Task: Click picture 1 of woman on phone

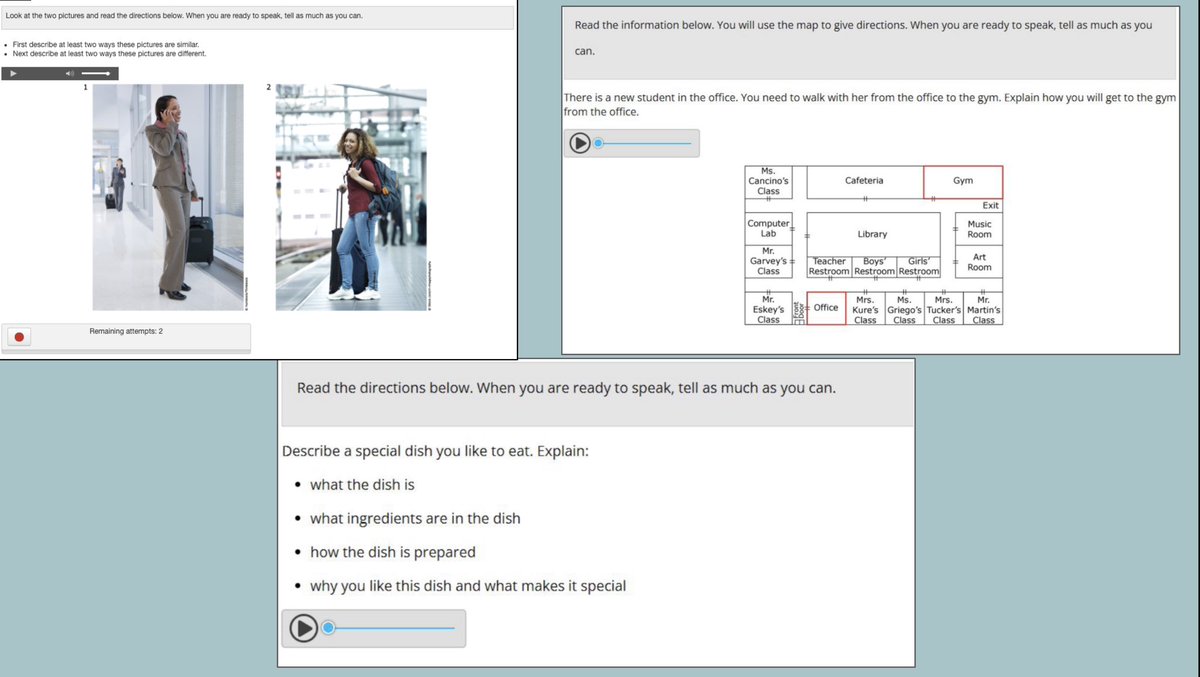Action: coord(168,197)
